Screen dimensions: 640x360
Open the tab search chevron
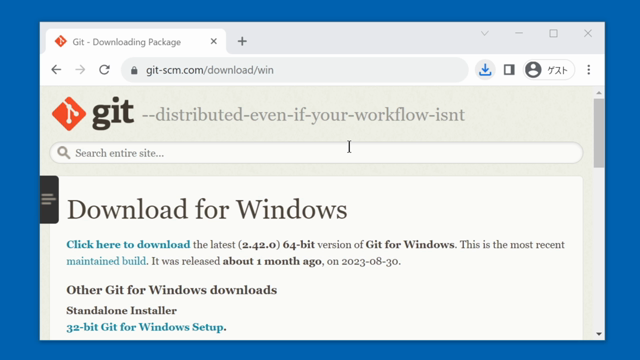484,33
